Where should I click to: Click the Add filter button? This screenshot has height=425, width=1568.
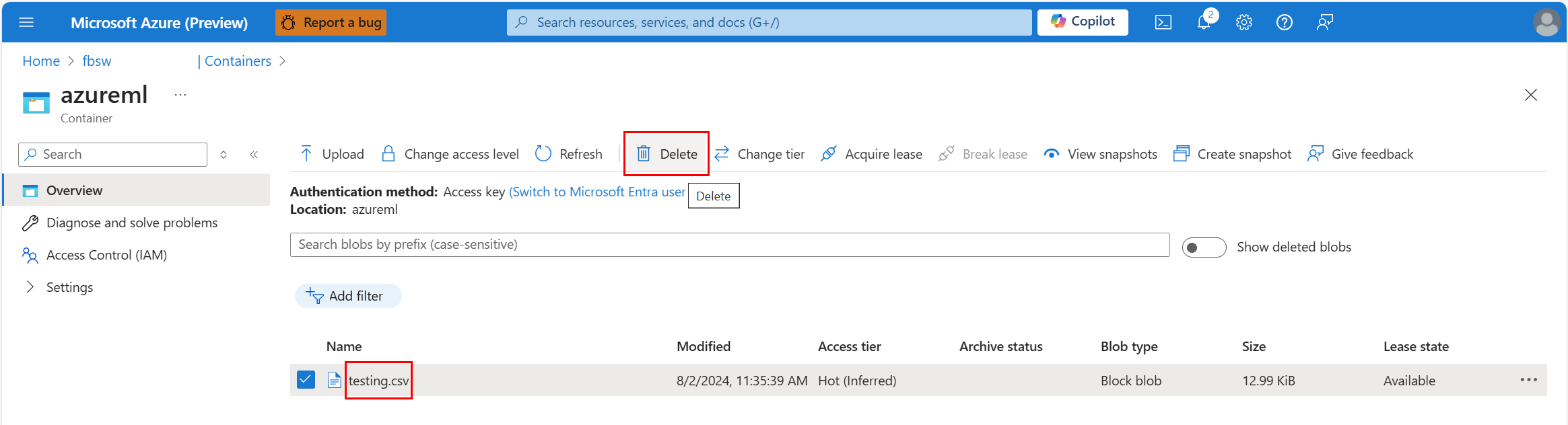[x=348, y=296]
